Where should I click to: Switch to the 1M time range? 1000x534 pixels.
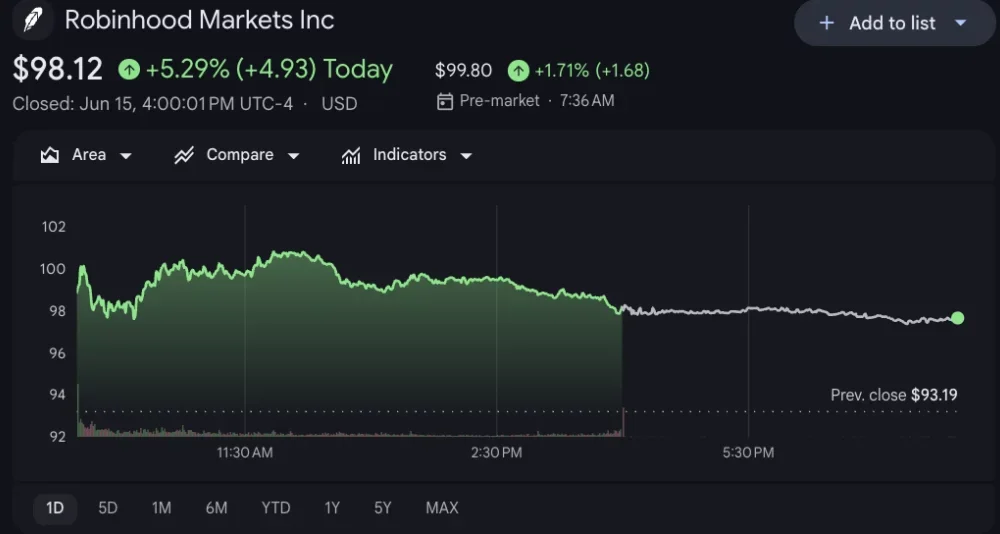pyautogui.click(x=161, y=508)
